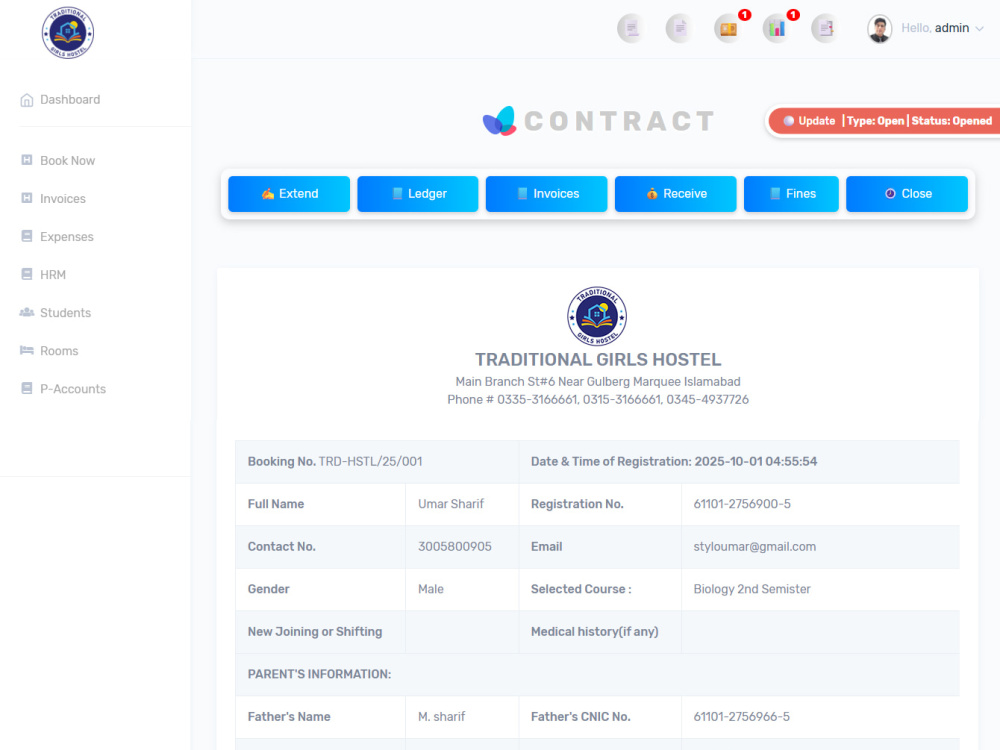This screenshot has height=750, width=1000.
Task: Click the P-Accounts sidebar icon
Action: pos(27,388)
